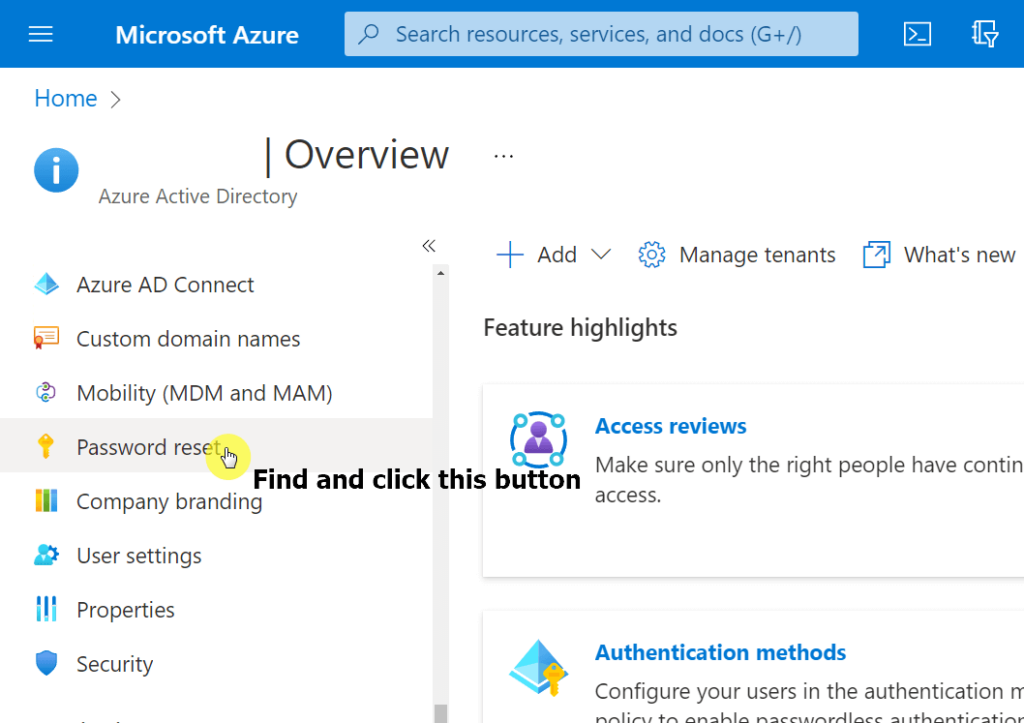Click the Mobility (MDM and MAM) icon

46,393
